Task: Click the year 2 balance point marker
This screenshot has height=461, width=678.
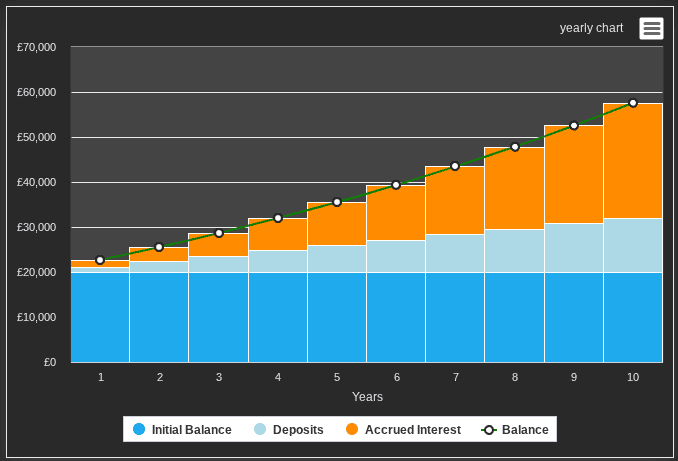Action: tap(159, 247)
